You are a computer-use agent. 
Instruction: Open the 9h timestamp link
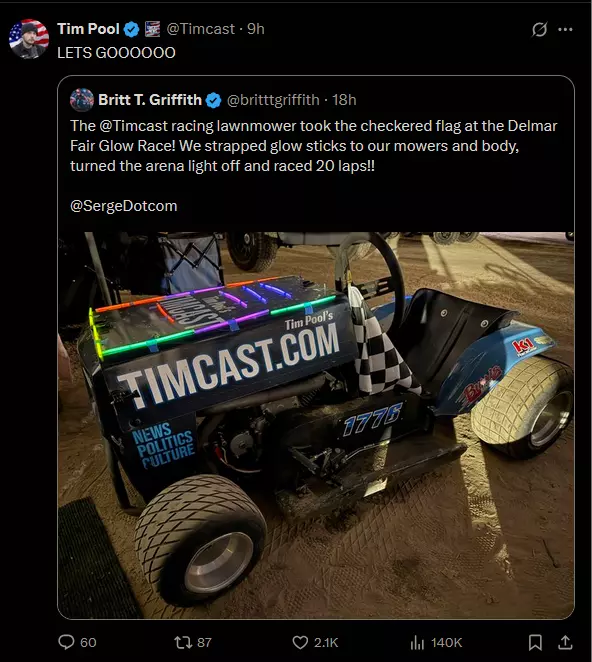click(256, 29)
